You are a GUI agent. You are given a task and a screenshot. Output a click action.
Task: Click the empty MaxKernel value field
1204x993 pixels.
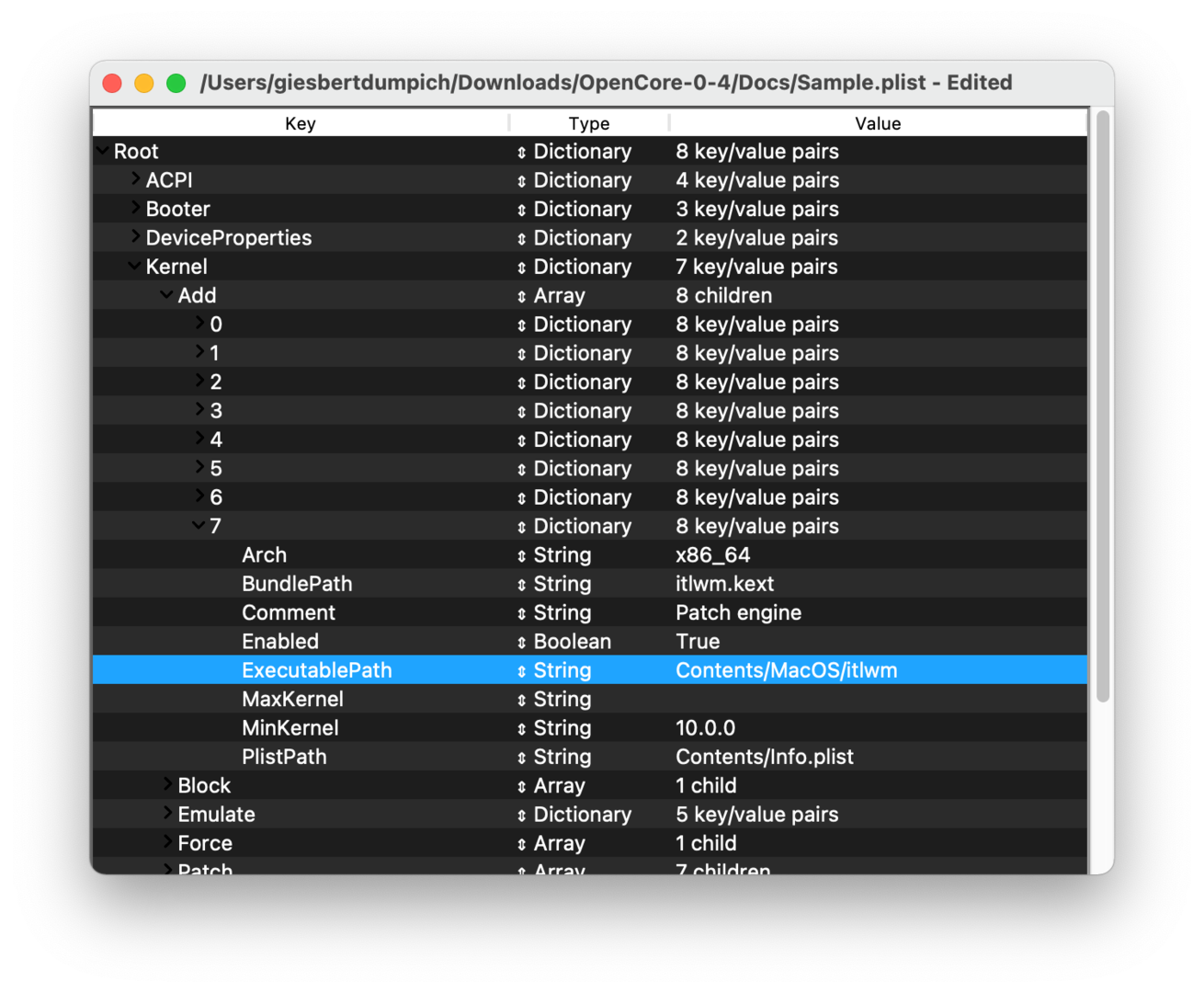pos(880,699)
